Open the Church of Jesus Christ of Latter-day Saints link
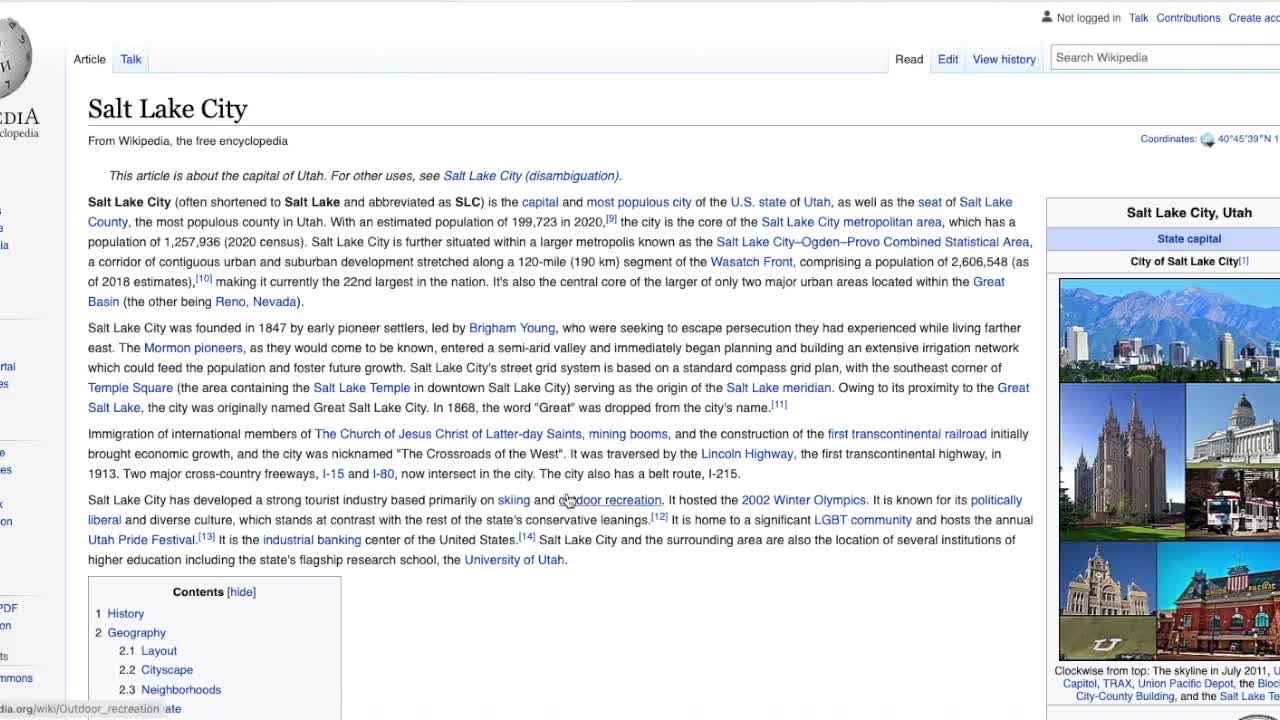 coord(448,434)
